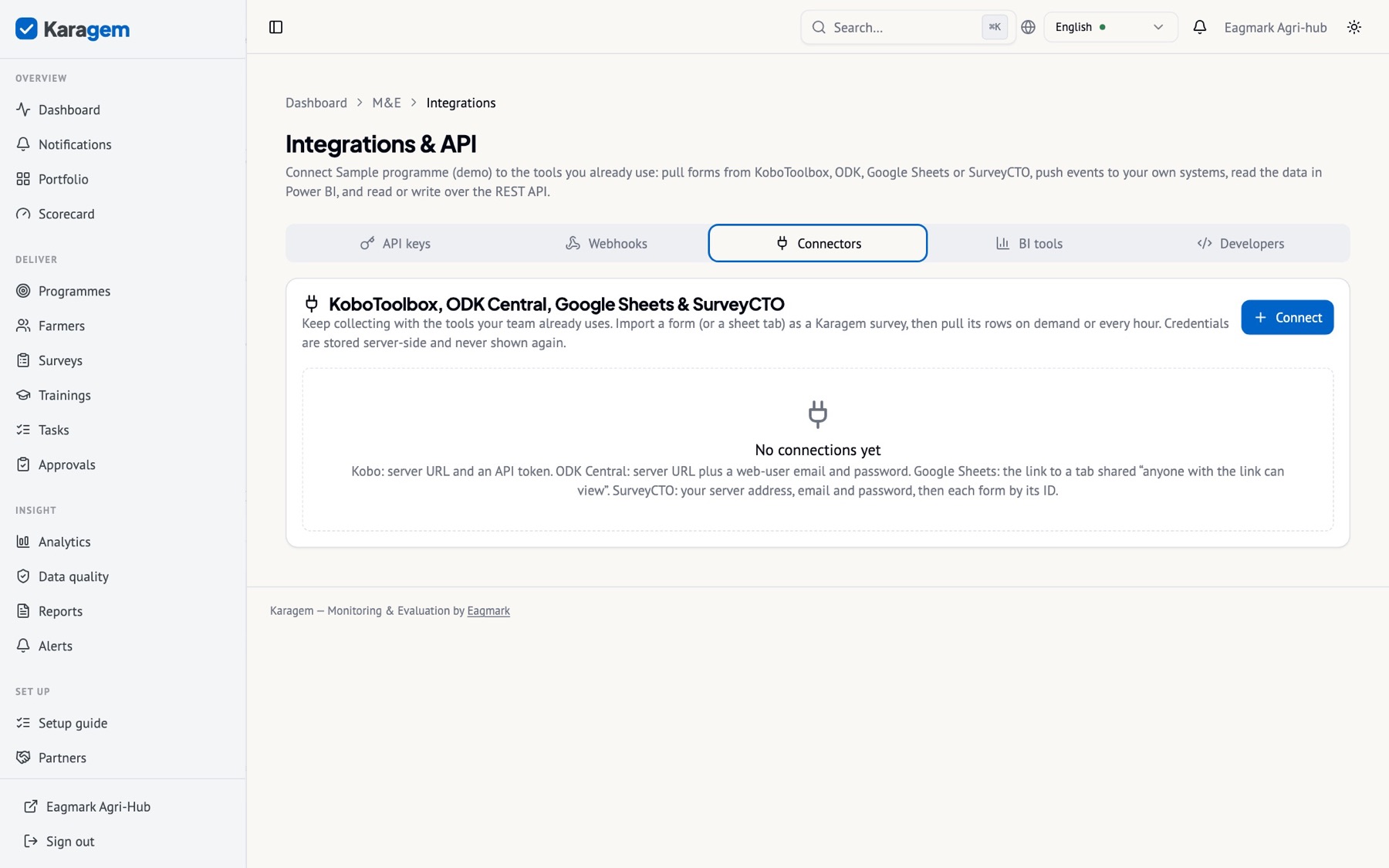Select the Connectors tab

(x=818, y=243)
